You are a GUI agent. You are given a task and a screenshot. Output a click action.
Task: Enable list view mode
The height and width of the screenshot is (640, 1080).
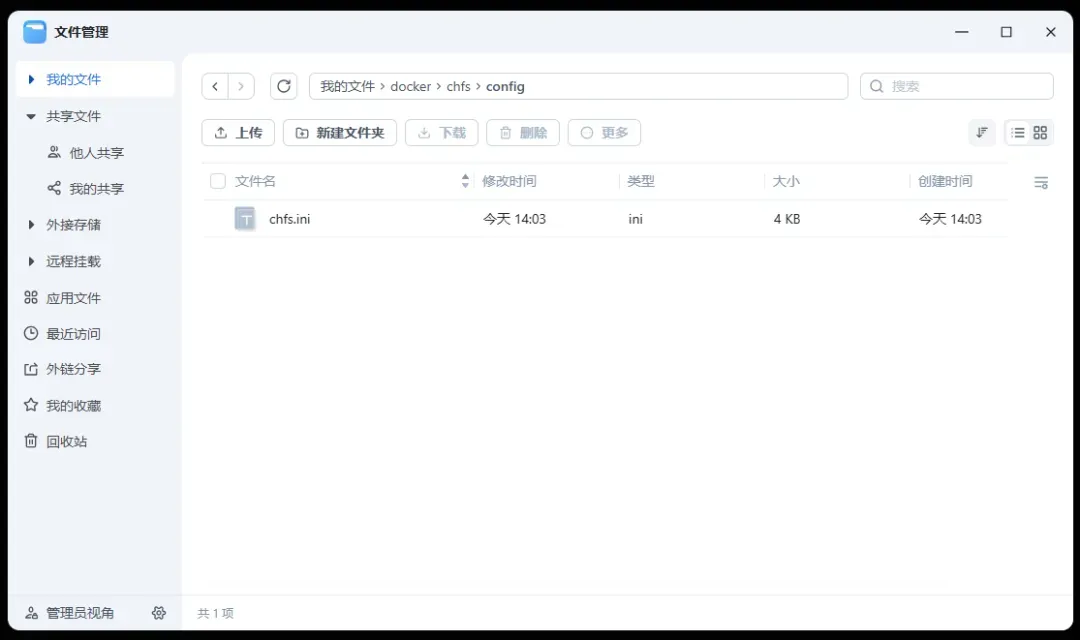pyautogui.click(x=1017, y=131)
